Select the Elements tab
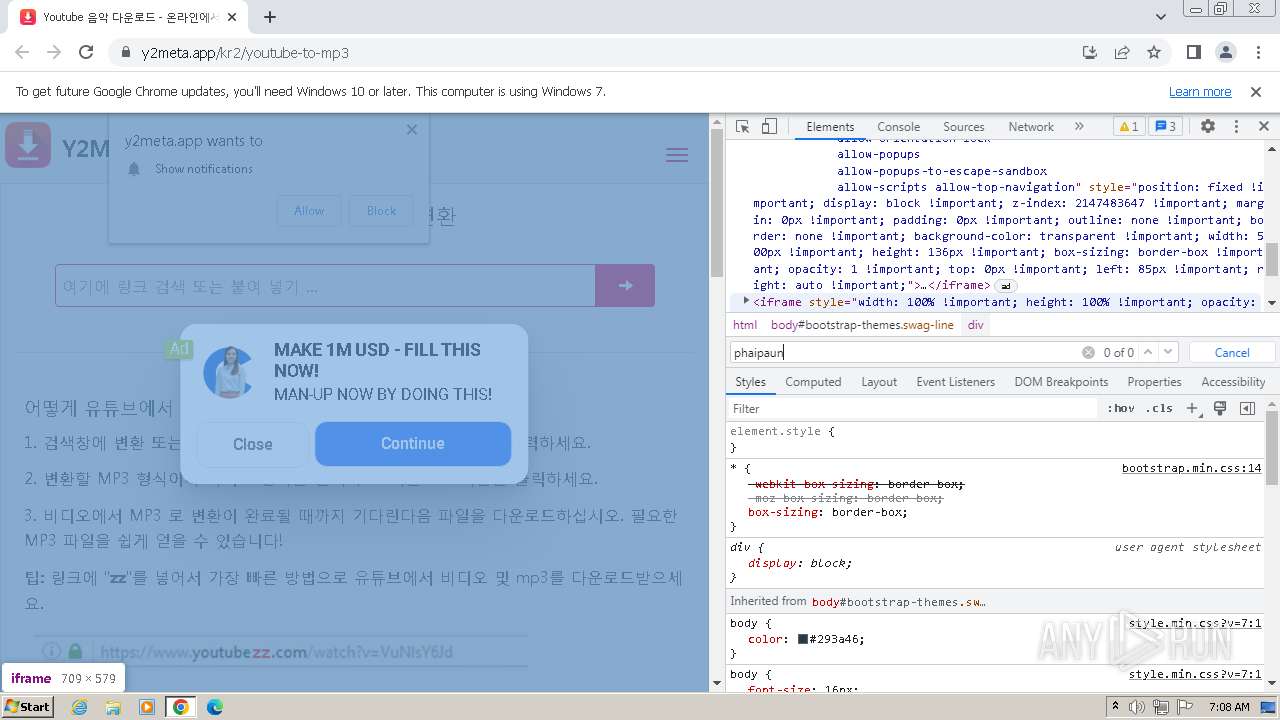The width and height of the screenshot is (1280, 720). click(x=830, y=127)
